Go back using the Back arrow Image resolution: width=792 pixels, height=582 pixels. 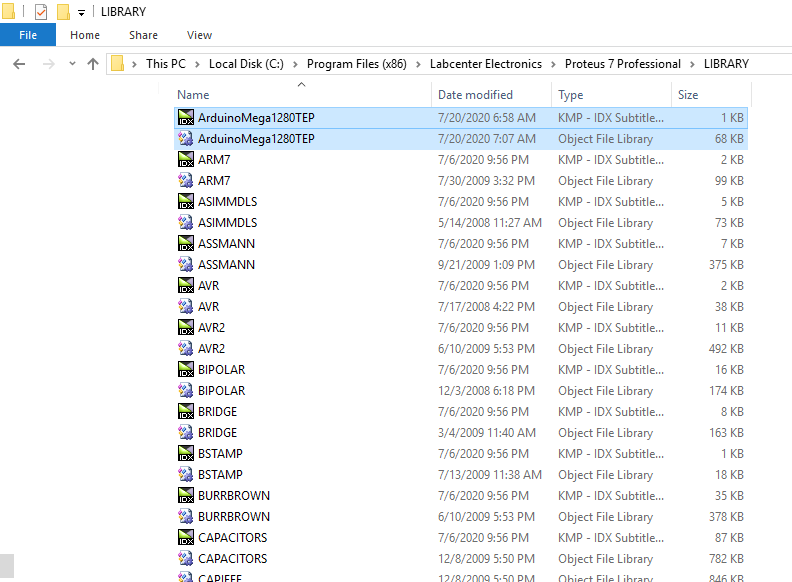(x=19, y=64)
